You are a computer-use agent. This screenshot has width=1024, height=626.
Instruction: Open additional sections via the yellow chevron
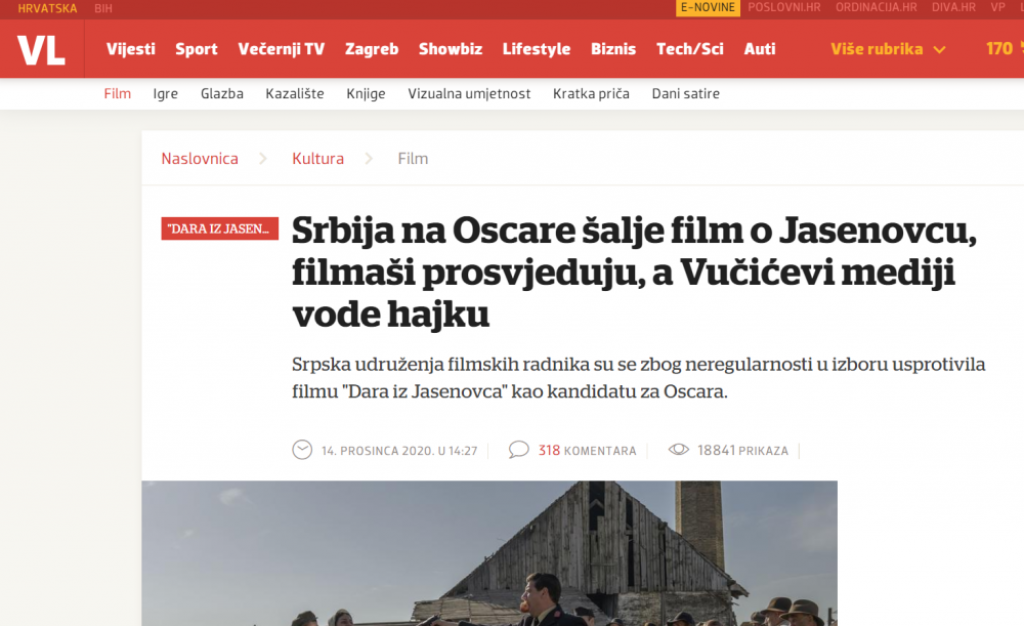tap(938, 48)
